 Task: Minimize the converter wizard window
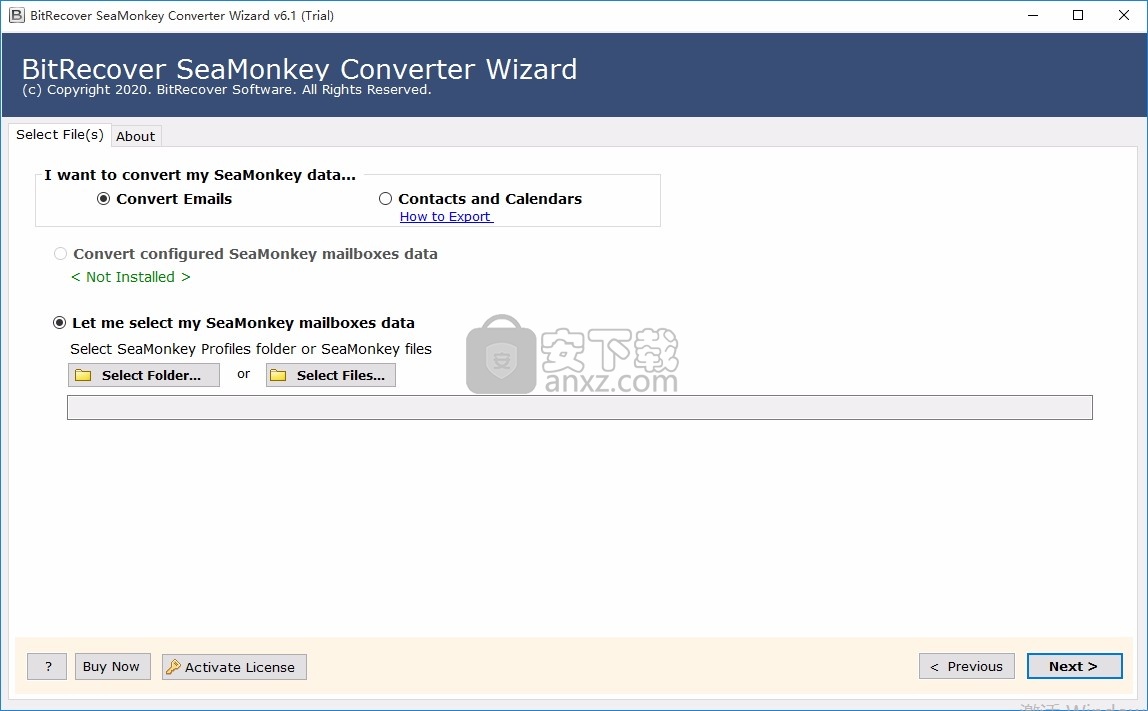pos(1033,15)
